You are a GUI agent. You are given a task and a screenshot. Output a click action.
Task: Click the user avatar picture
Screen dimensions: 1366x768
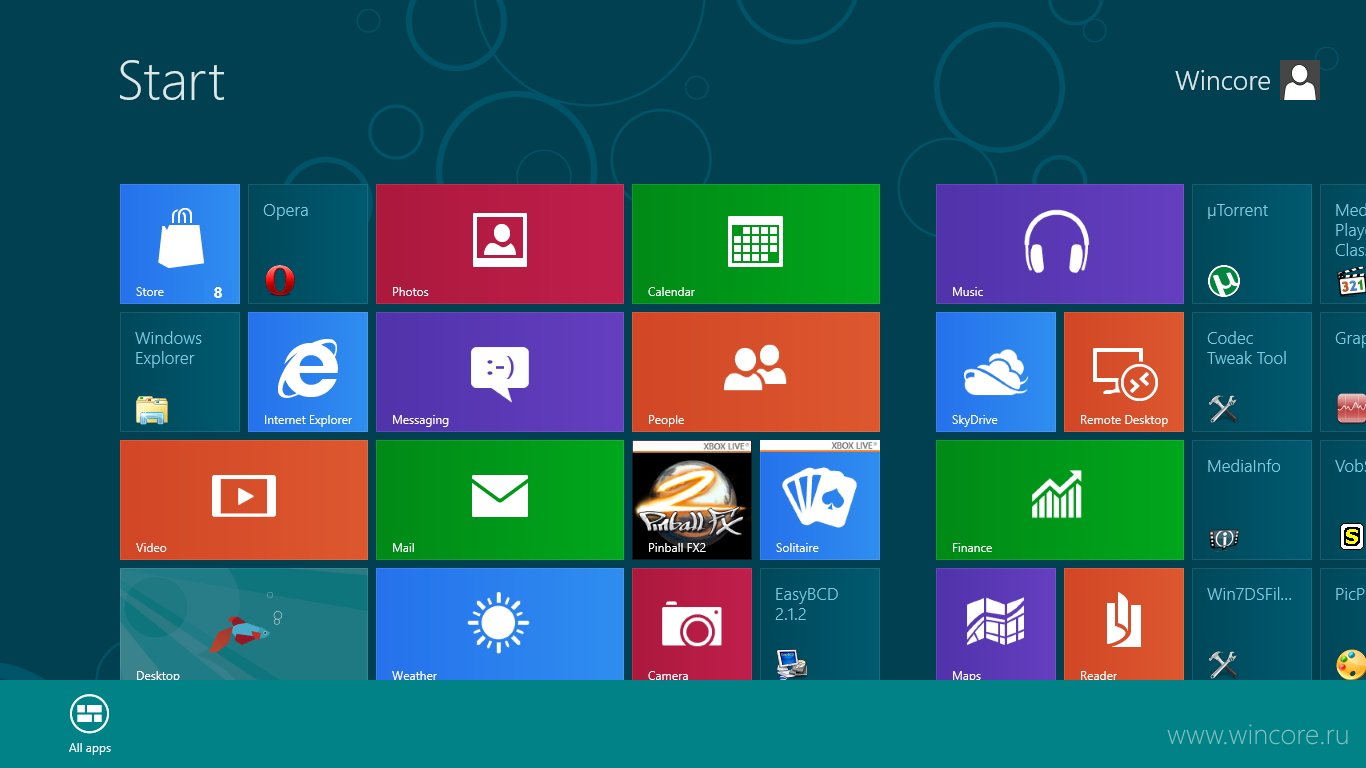(1299, 80)
